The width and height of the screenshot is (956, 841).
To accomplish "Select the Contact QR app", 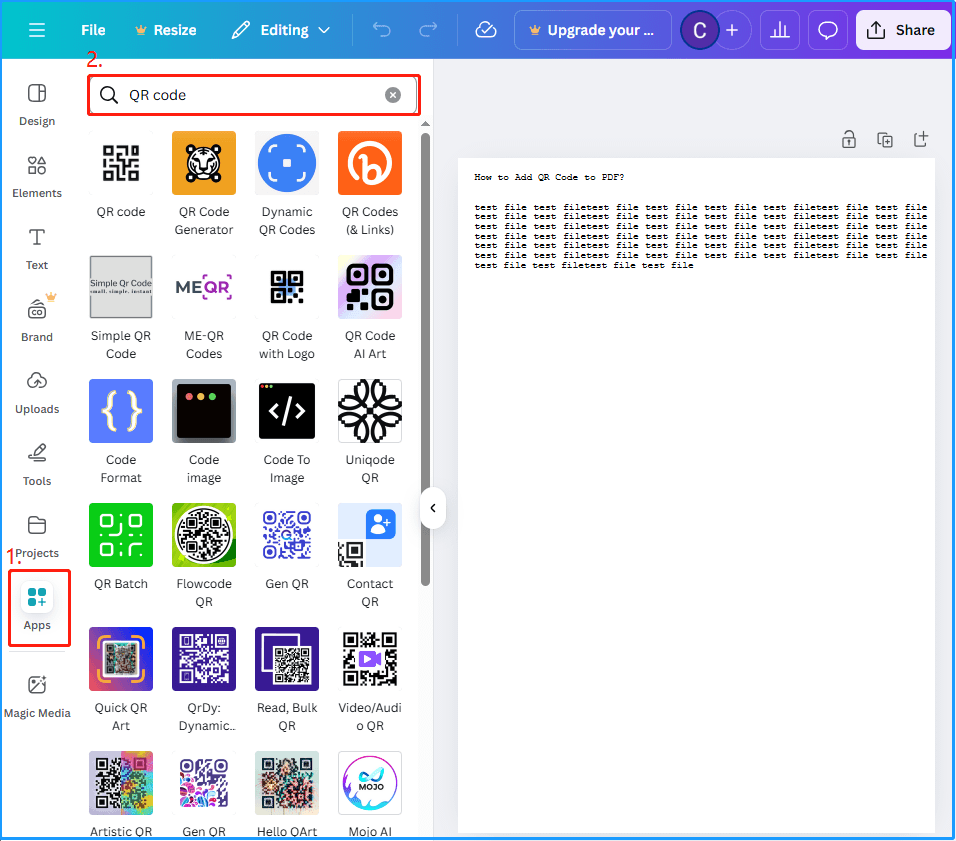I will click(369, 556).
